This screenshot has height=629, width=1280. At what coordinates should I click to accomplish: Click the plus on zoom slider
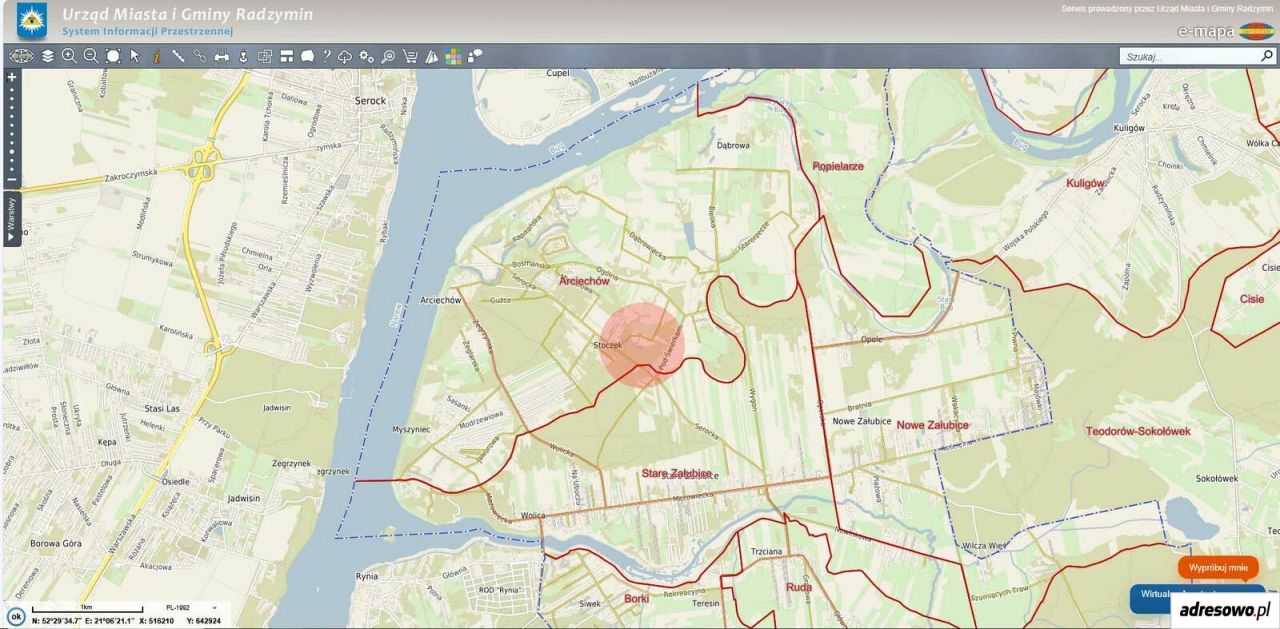point(11,76)
